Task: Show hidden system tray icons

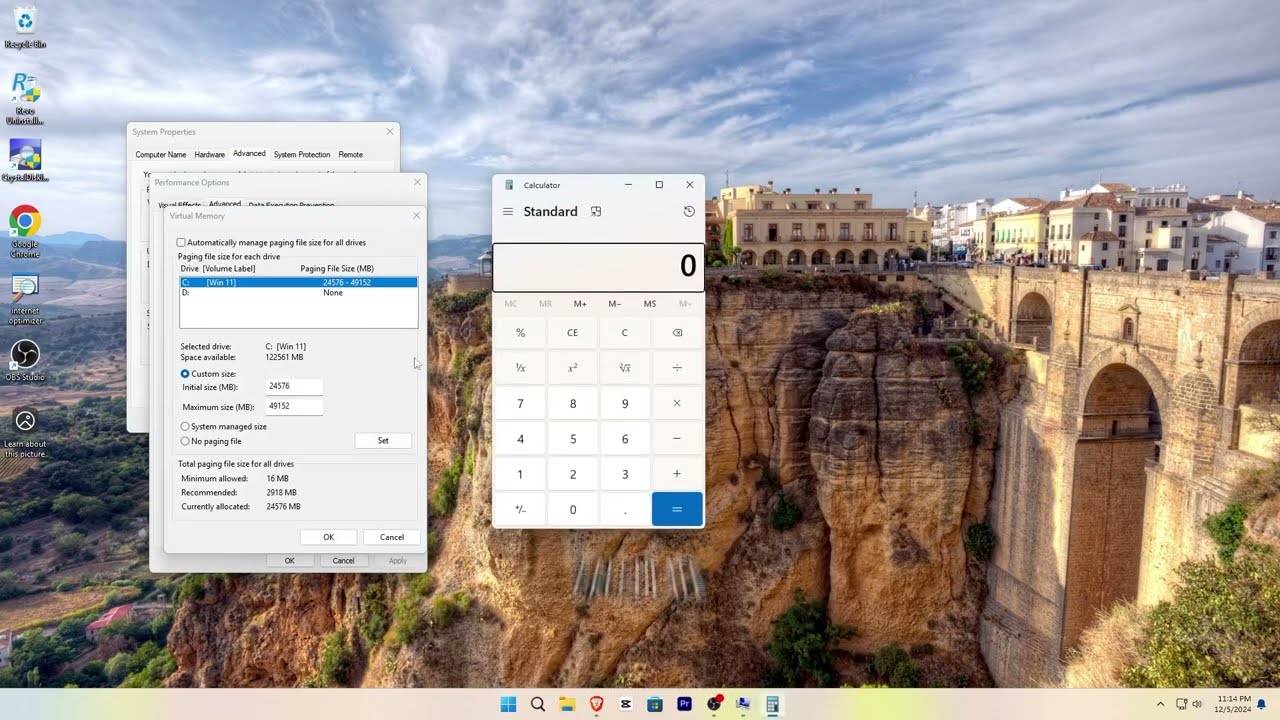Action: point(1161,704)
